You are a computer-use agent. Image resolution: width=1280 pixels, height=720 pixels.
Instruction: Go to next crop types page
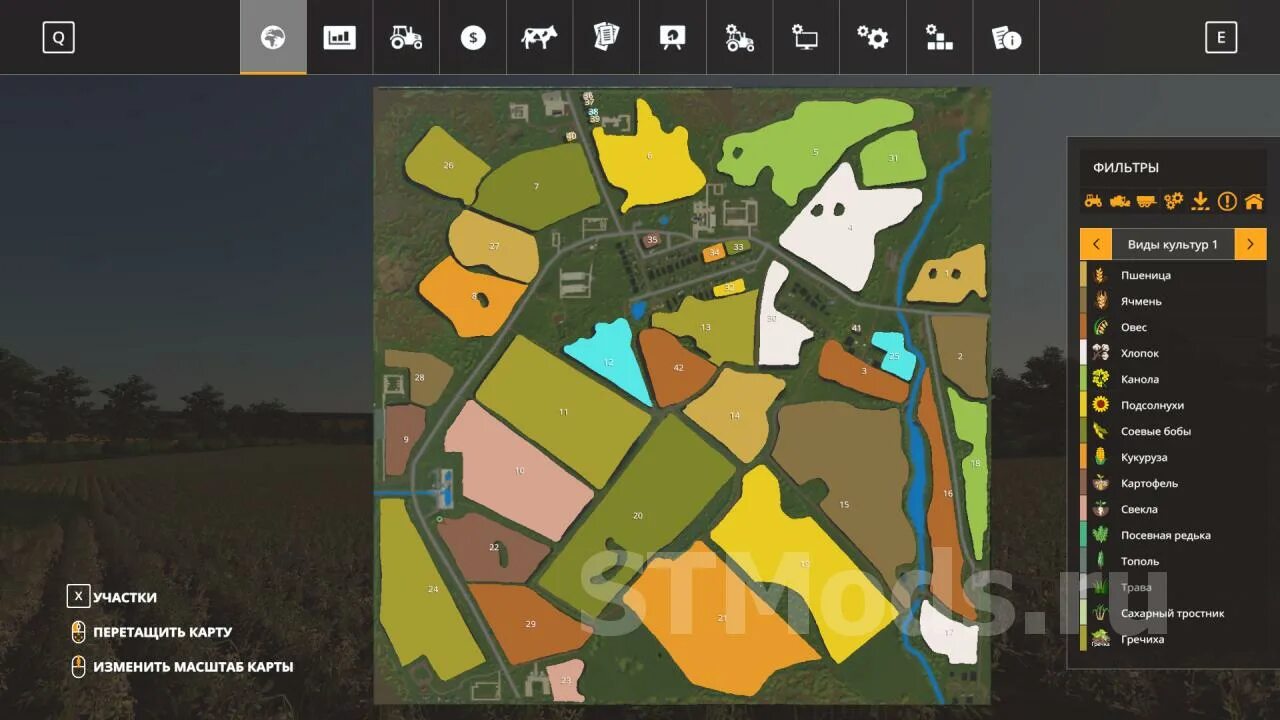1250,244
